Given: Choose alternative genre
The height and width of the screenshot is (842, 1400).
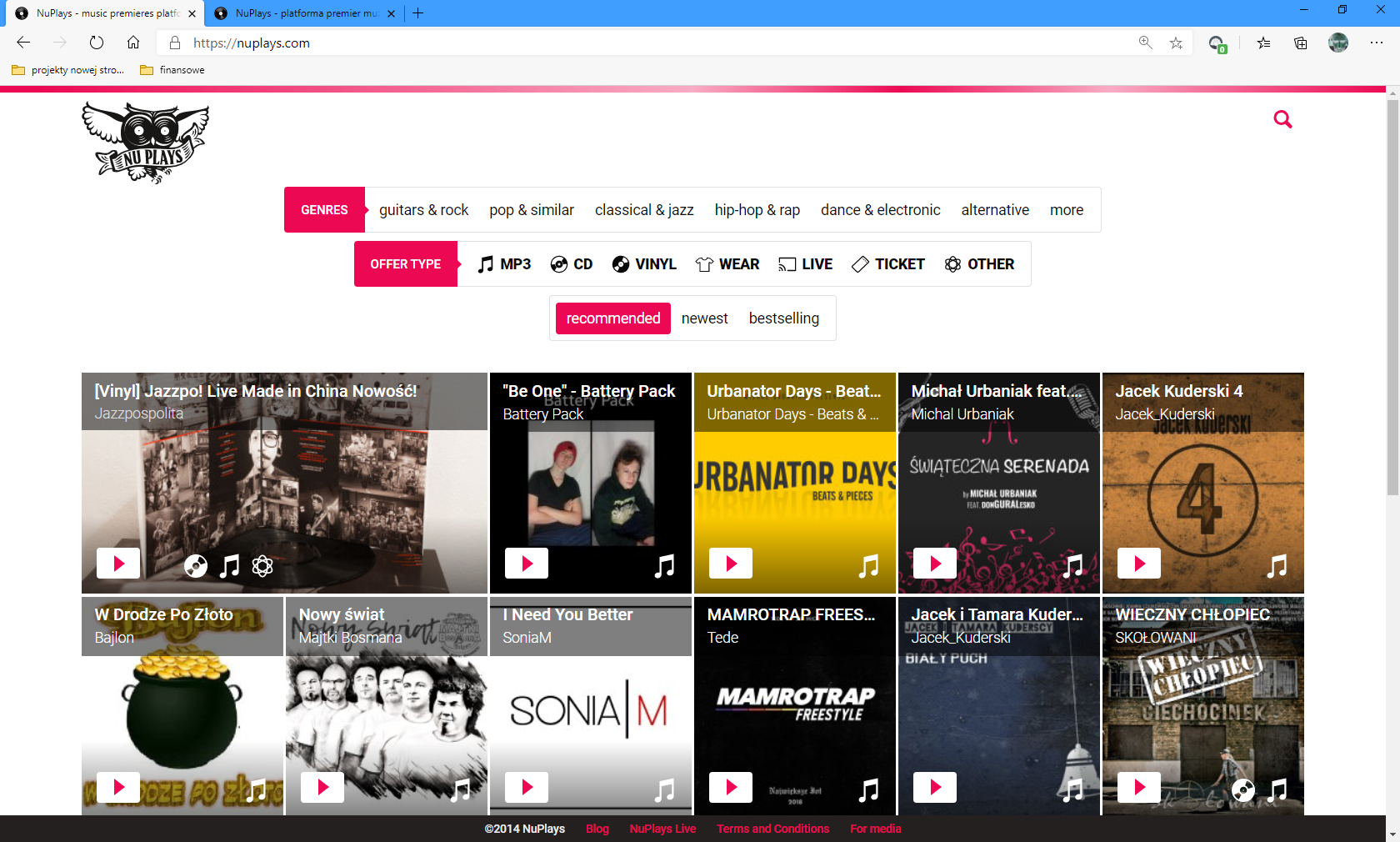Looking at the screenshot, I should click(995, 210).
